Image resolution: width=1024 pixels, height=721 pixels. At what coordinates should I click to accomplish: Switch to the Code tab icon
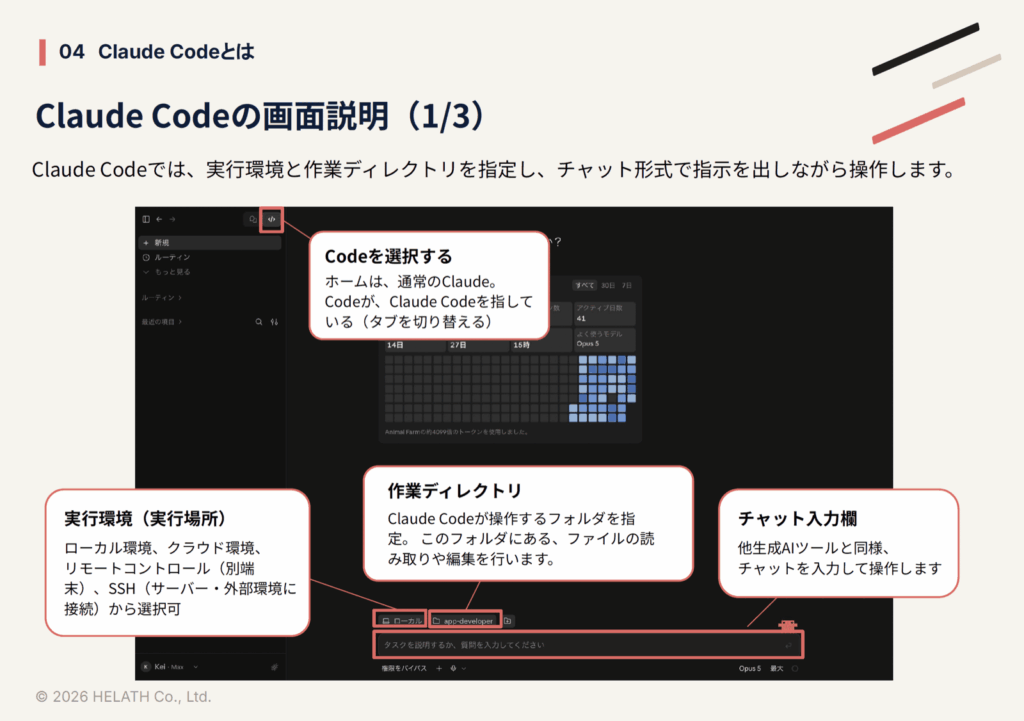272,219
